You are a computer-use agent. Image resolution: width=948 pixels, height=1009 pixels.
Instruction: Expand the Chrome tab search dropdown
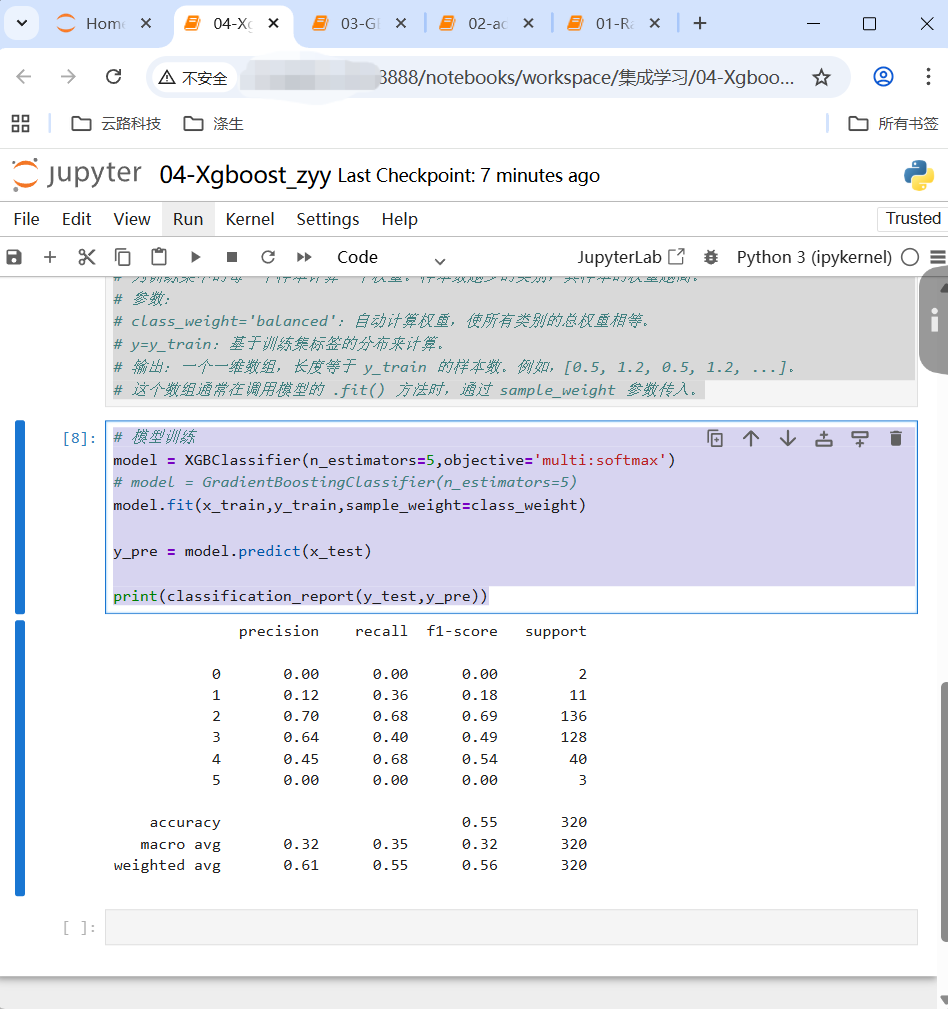tap(22, 23)
